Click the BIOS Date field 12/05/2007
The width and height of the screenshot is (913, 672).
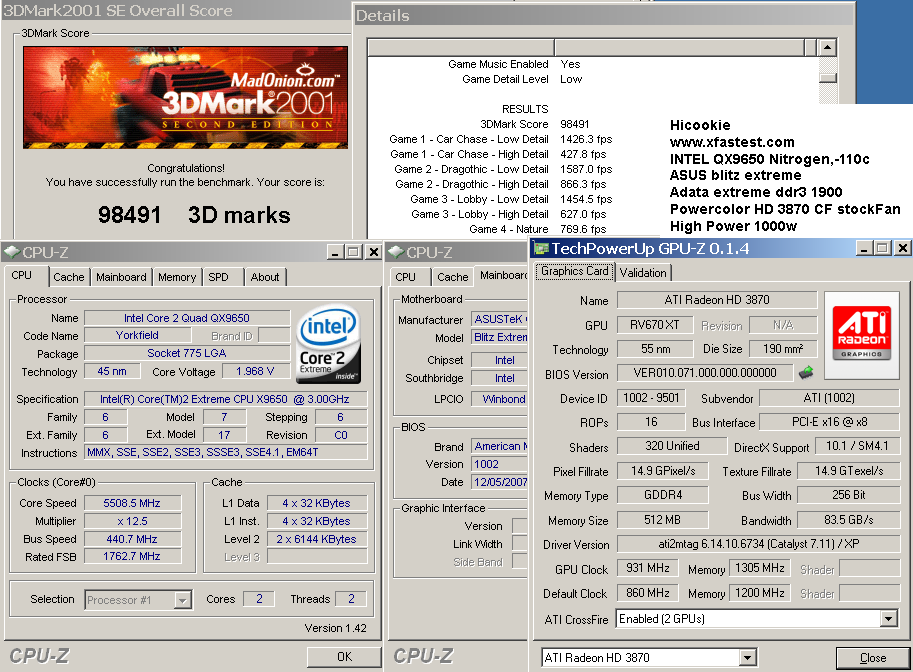499,482
